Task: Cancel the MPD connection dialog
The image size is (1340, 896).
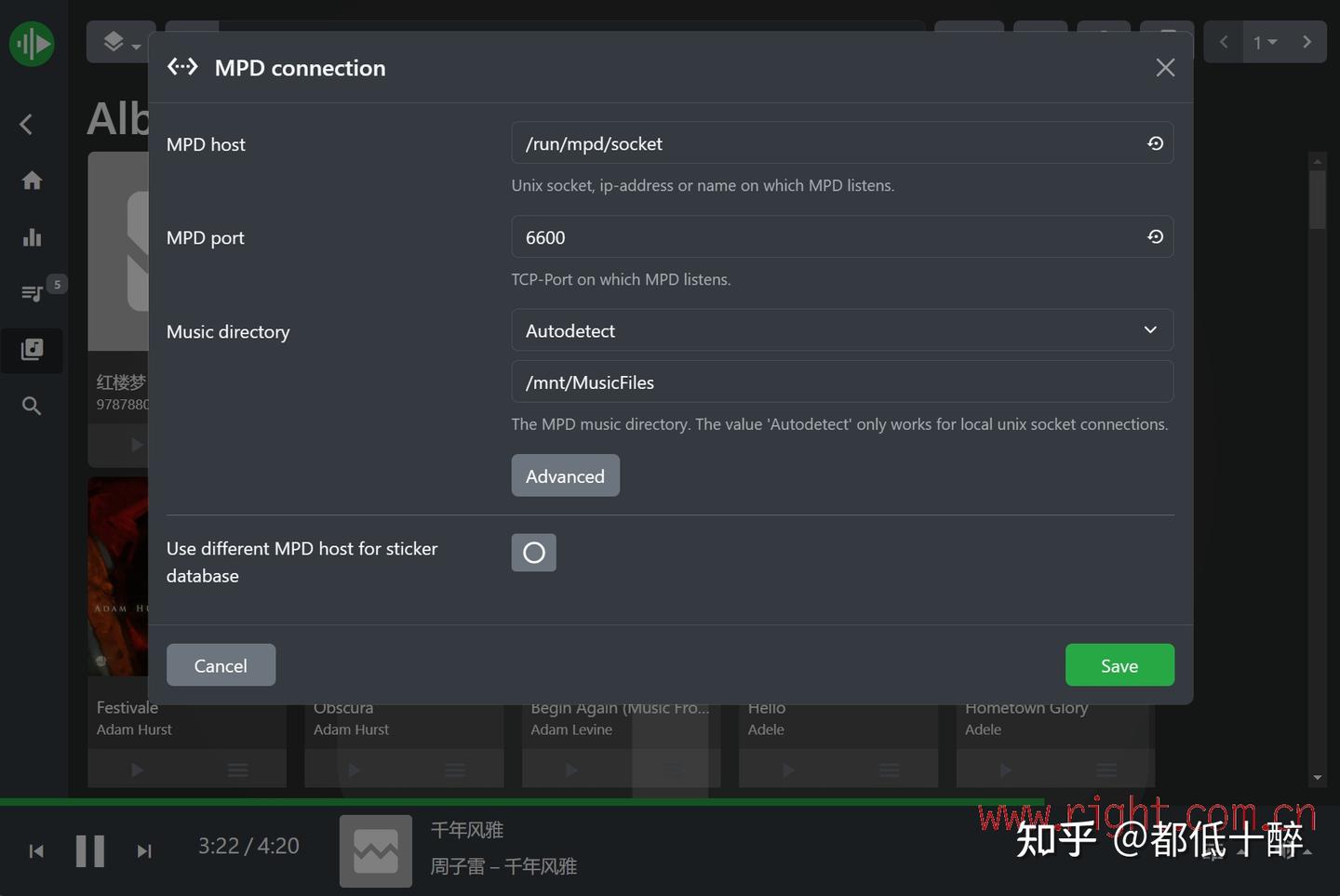Action: [x=221, y=665]
